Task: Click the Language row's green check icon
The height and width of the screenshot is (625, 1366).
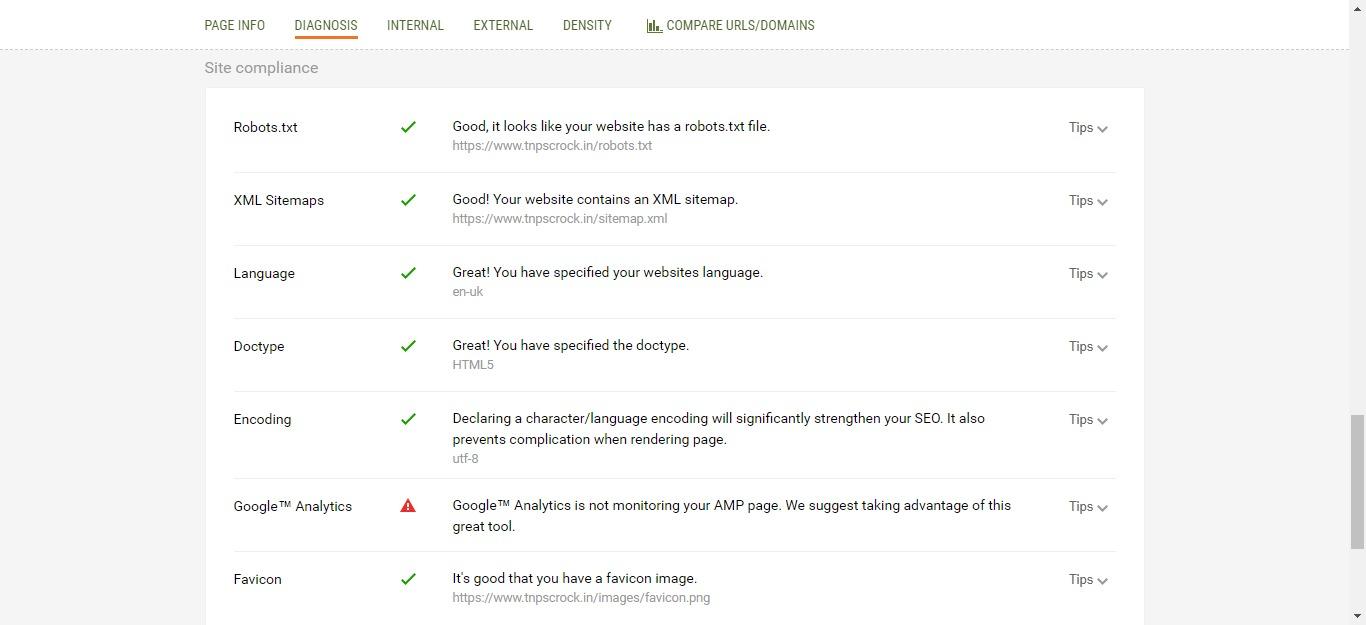Action: [408, 273]
